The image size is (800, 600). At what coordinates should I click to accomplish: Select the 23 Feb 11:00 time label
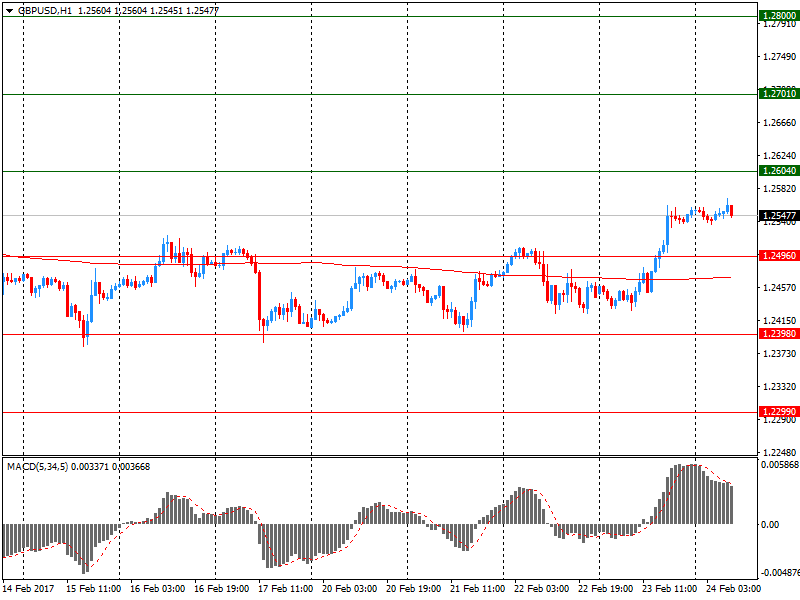pos(670,589)
